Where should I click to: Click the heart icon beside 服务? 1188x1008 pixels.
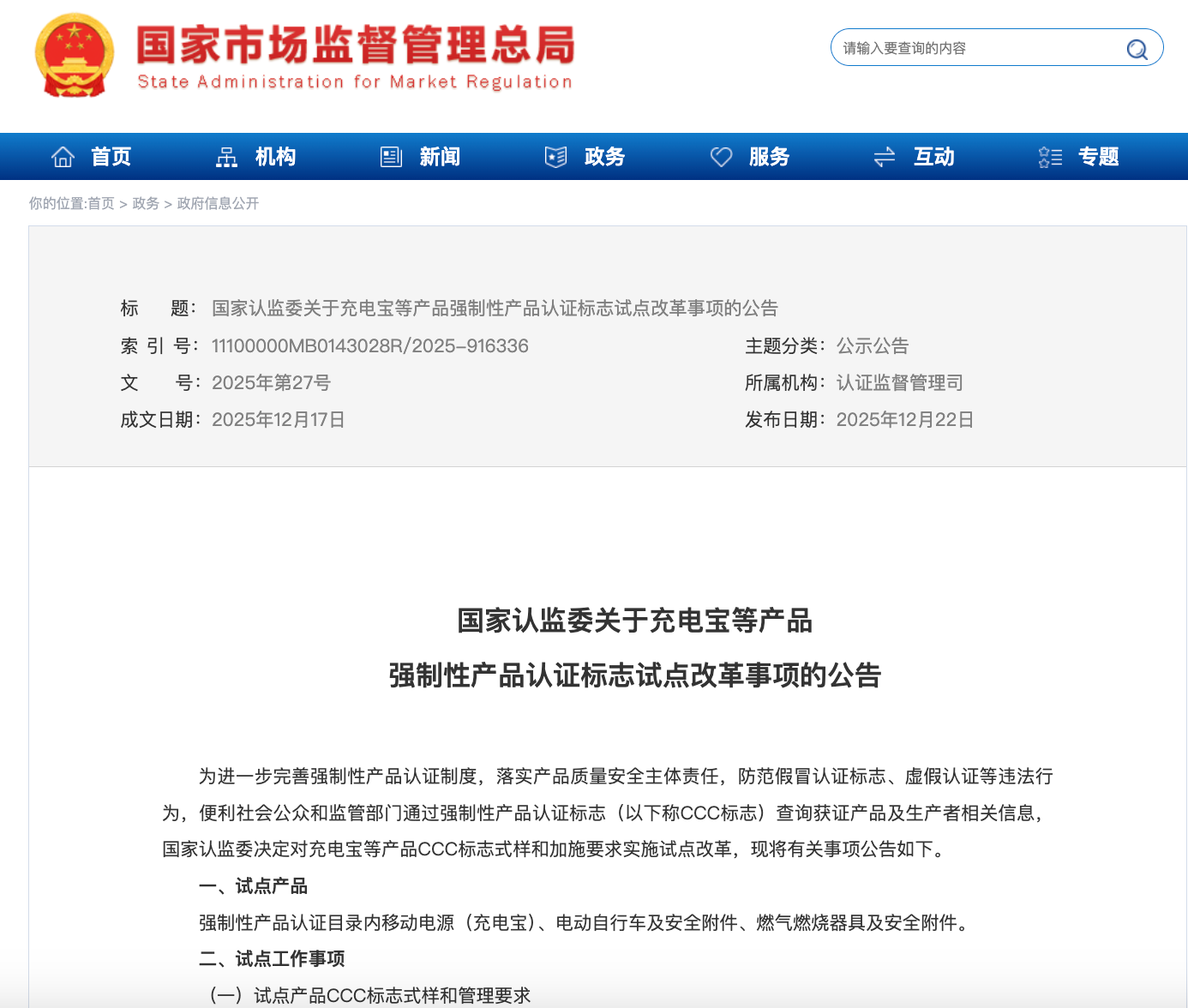721,157
